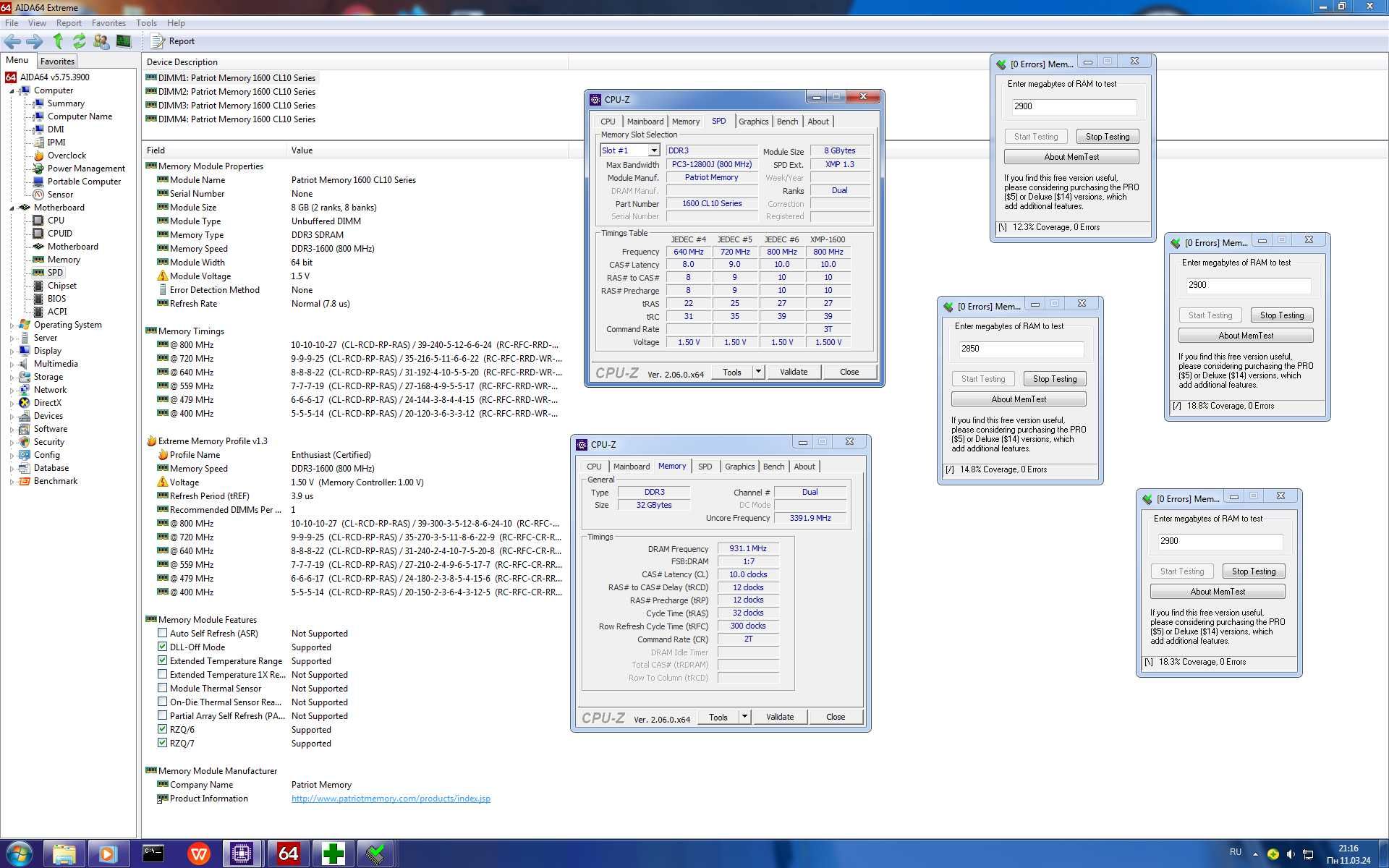Viewport: 1389px width, 868px height.
Task: Toggle RZQ/6 checkbox
Action: [x=162, y=729]
